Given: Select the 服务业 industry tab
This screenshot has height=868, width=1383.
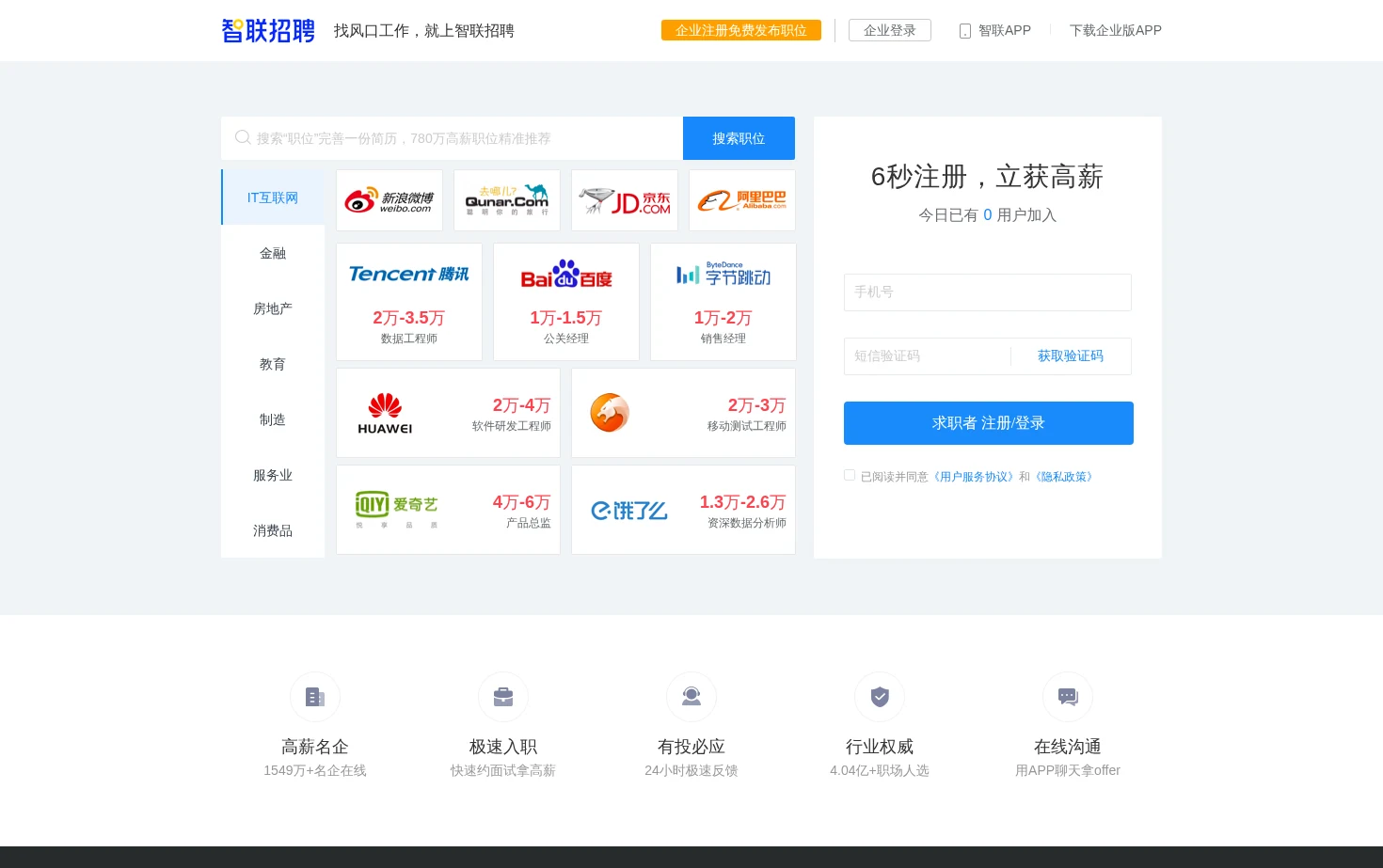Looking at the screenshot, I should (x=273, y=475).
